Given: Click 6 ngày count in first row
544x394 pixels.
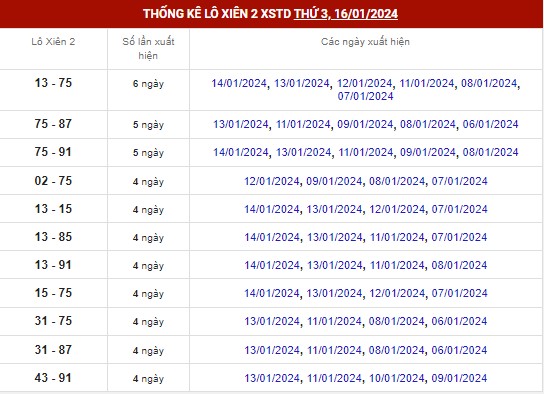Looking at the screenshot, I should [148, 84].
